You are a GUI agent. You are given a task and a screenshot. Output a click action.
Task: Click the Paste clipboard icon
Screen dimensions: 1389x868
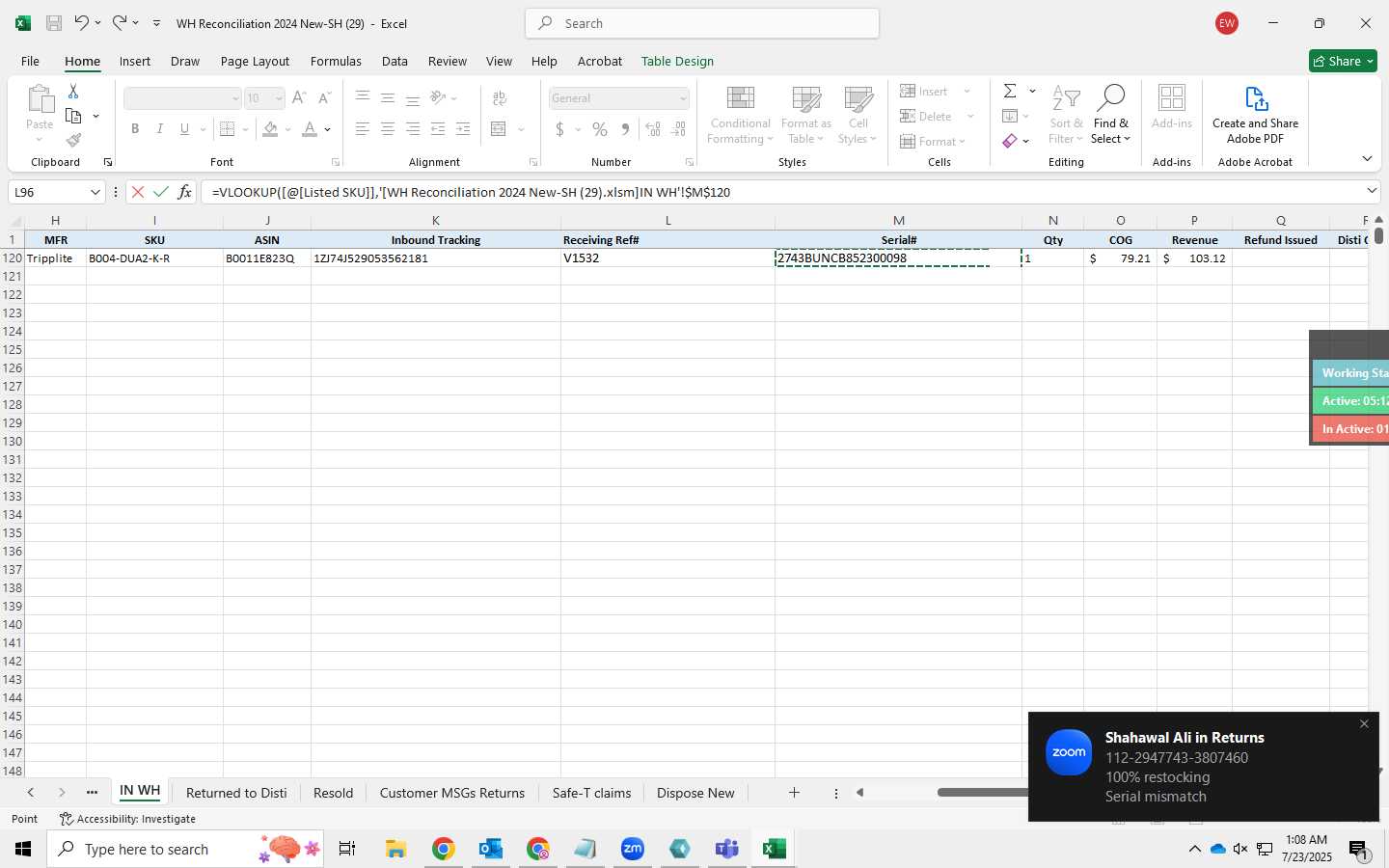[40, 99]
